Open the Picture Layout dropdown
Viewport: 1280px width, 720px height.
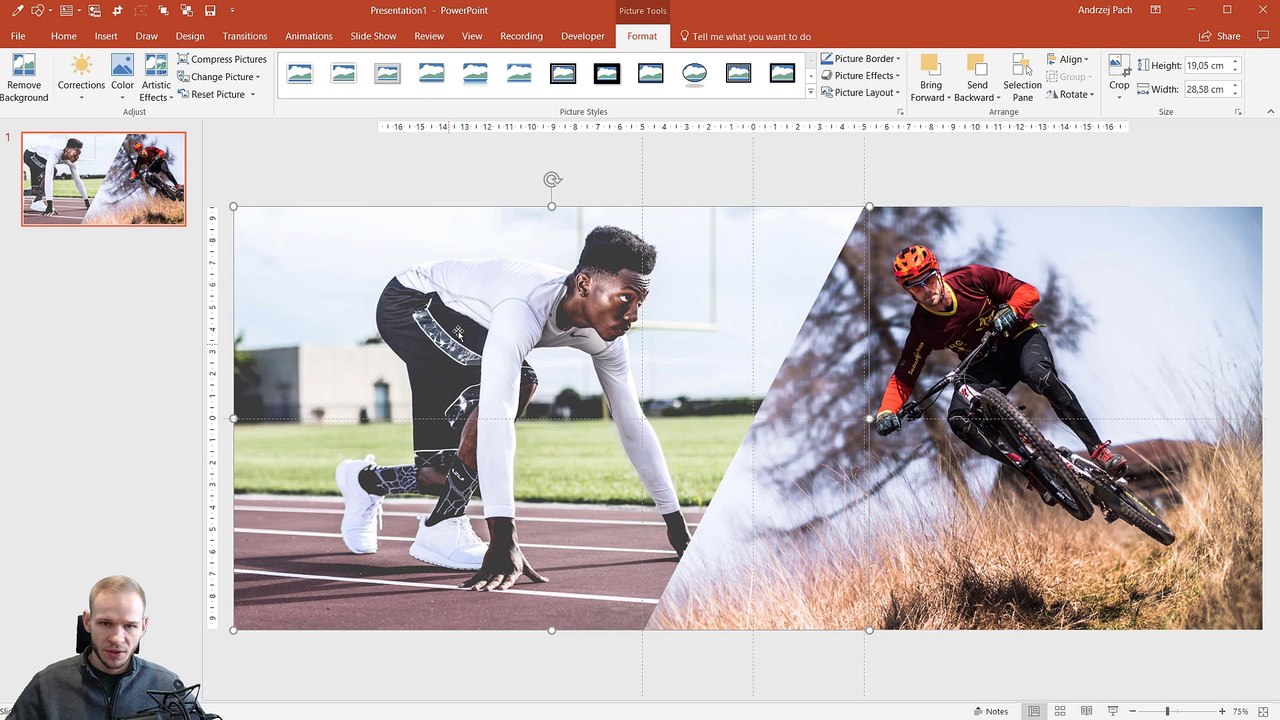tap(860, 93)
